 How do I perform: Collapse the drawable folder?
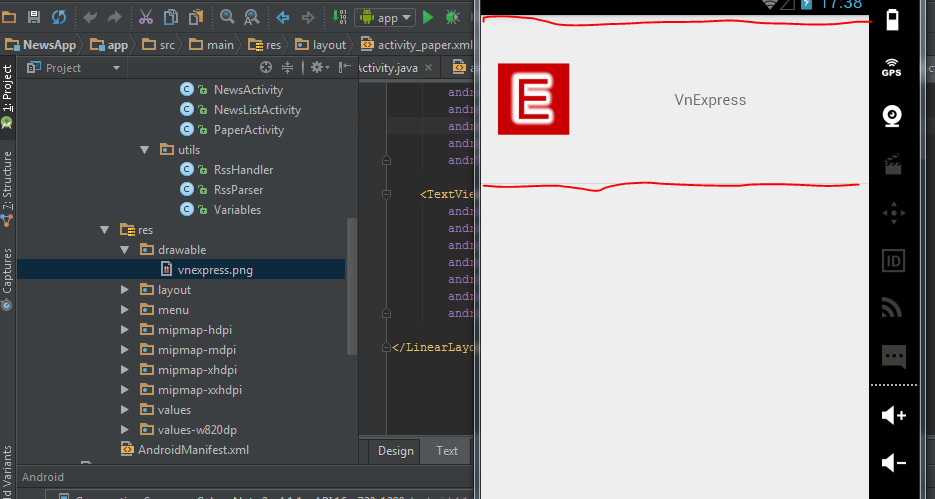125,250
